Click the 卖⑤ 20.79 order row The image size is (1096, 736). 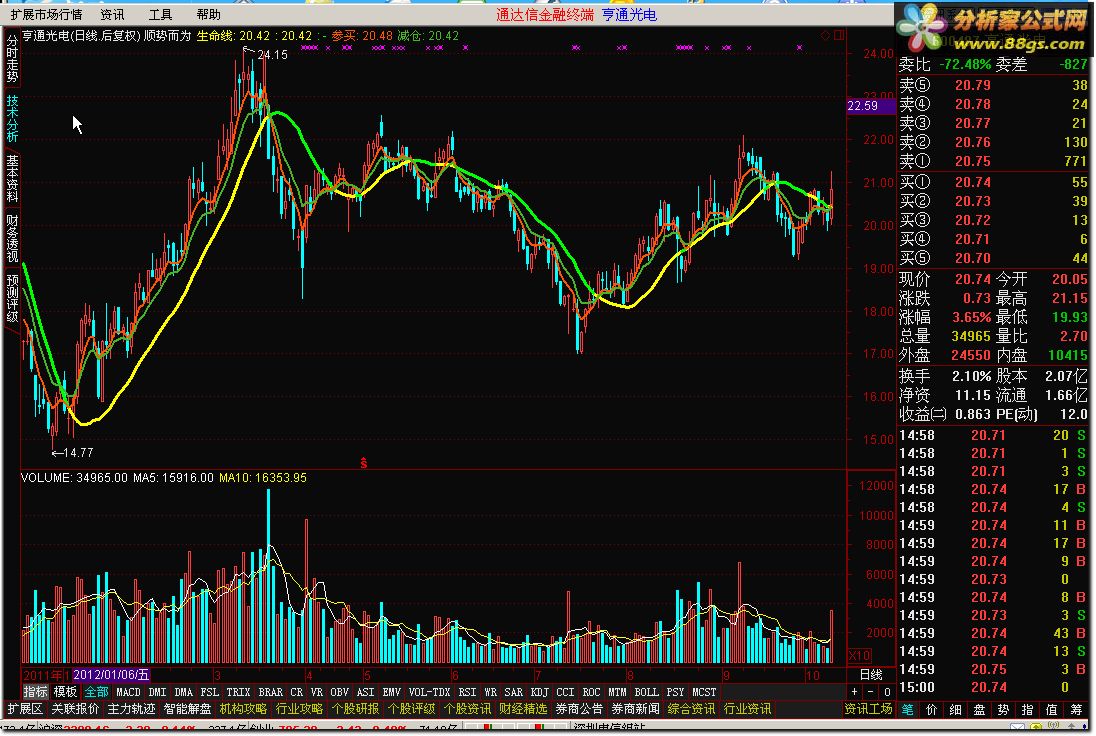coord(993,85)
